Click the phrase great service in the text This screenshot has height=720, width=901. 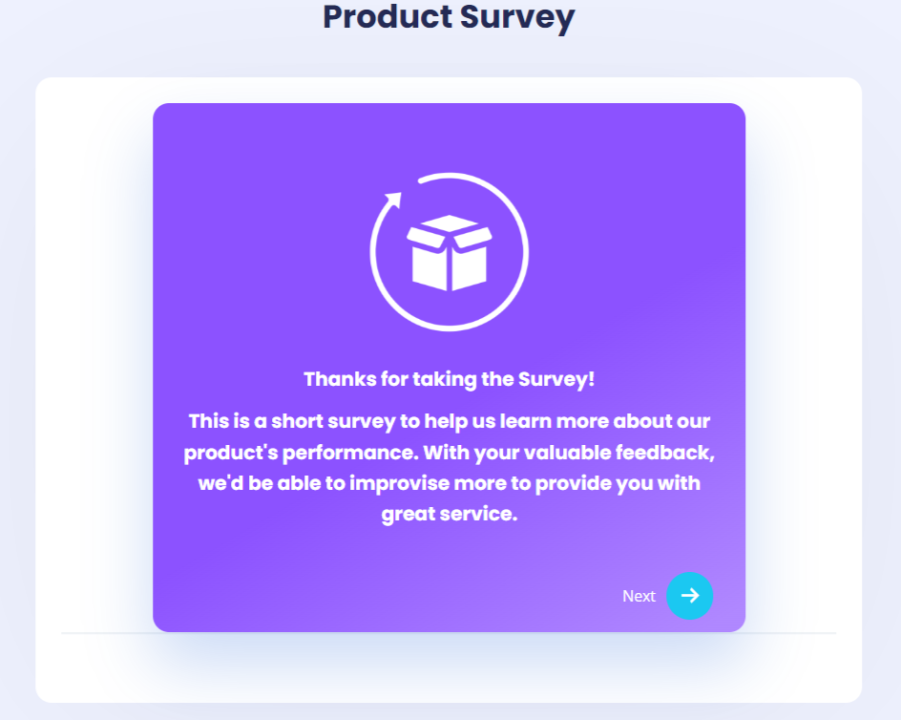(449, 514)
